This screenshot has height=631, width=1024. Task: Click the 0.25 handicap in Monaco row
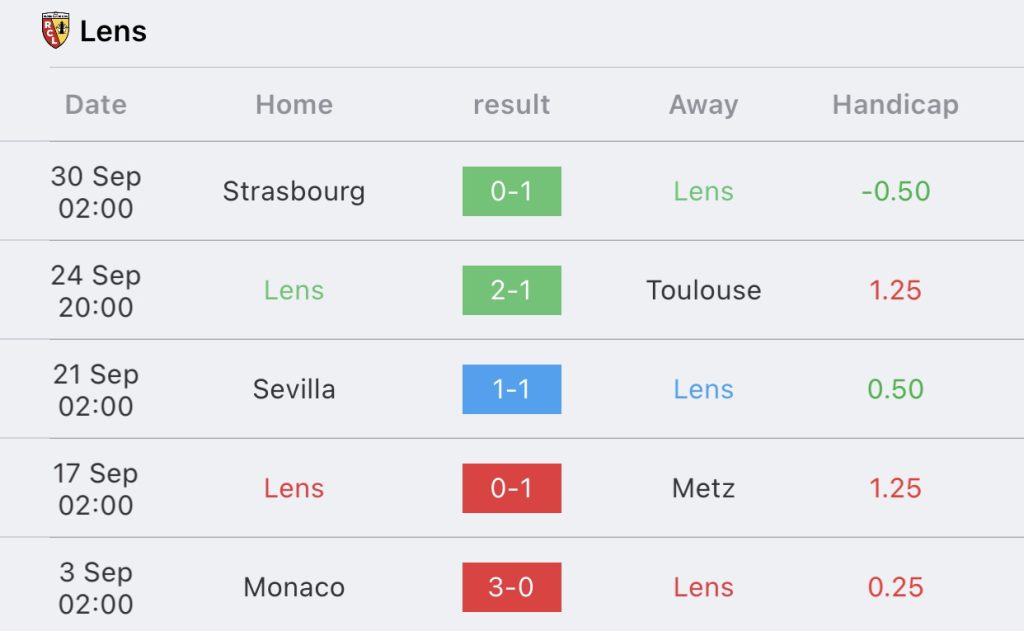pos(895,587)
